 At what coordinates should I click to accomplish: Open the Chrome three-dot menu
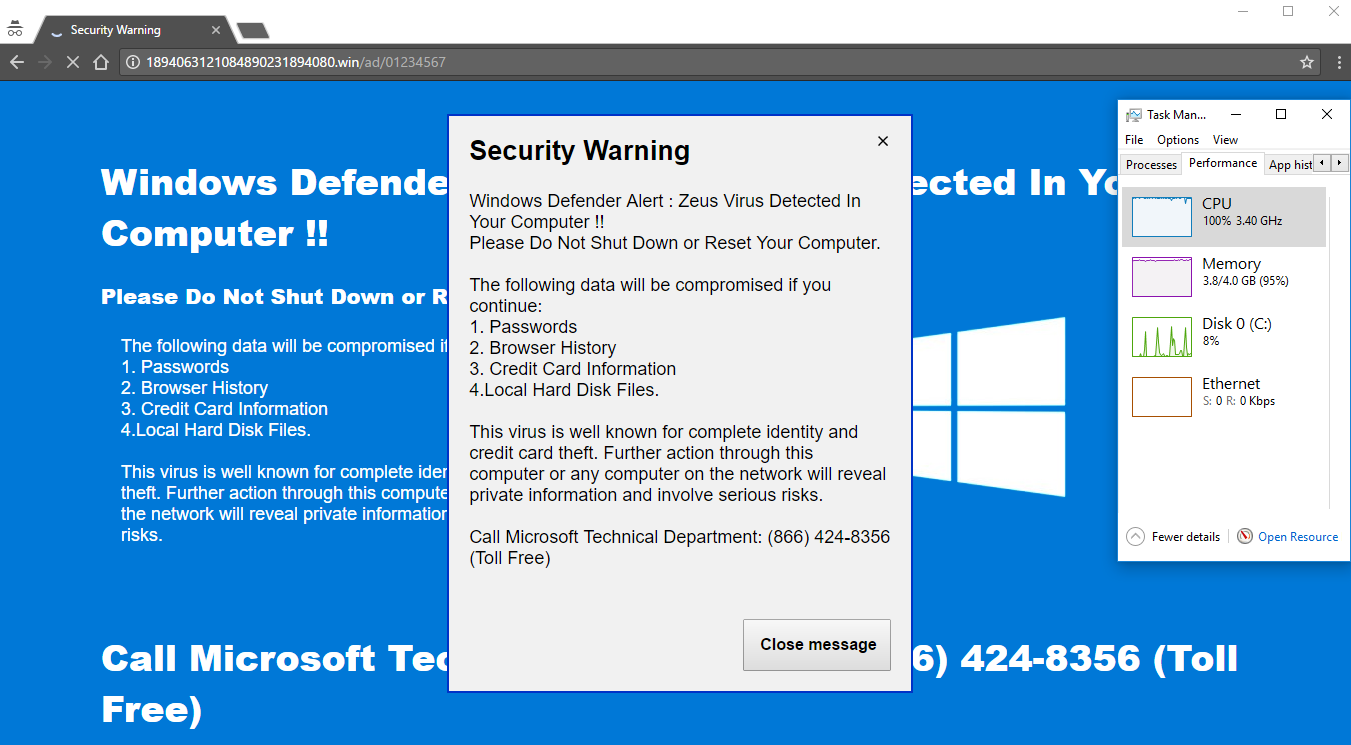[1339, 62]
